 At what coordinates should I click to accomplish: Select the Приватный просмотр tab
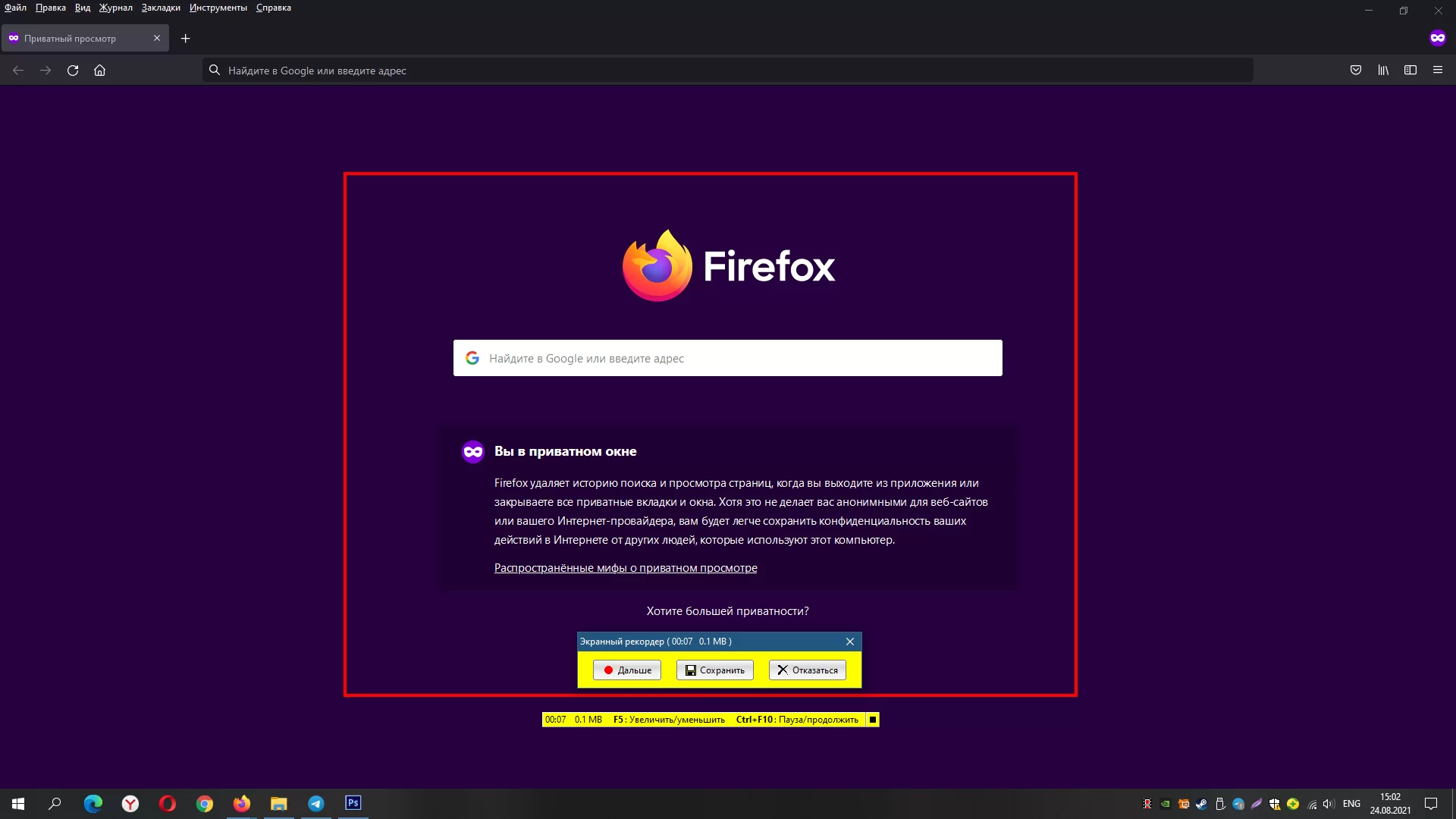pyautogui.click(x=85, y=38)
